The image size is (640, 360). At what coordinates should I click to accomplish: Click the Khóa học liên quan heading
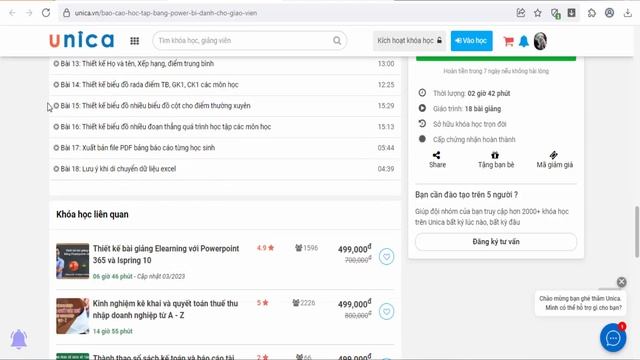pyautogui.click(x=92, y=214)
